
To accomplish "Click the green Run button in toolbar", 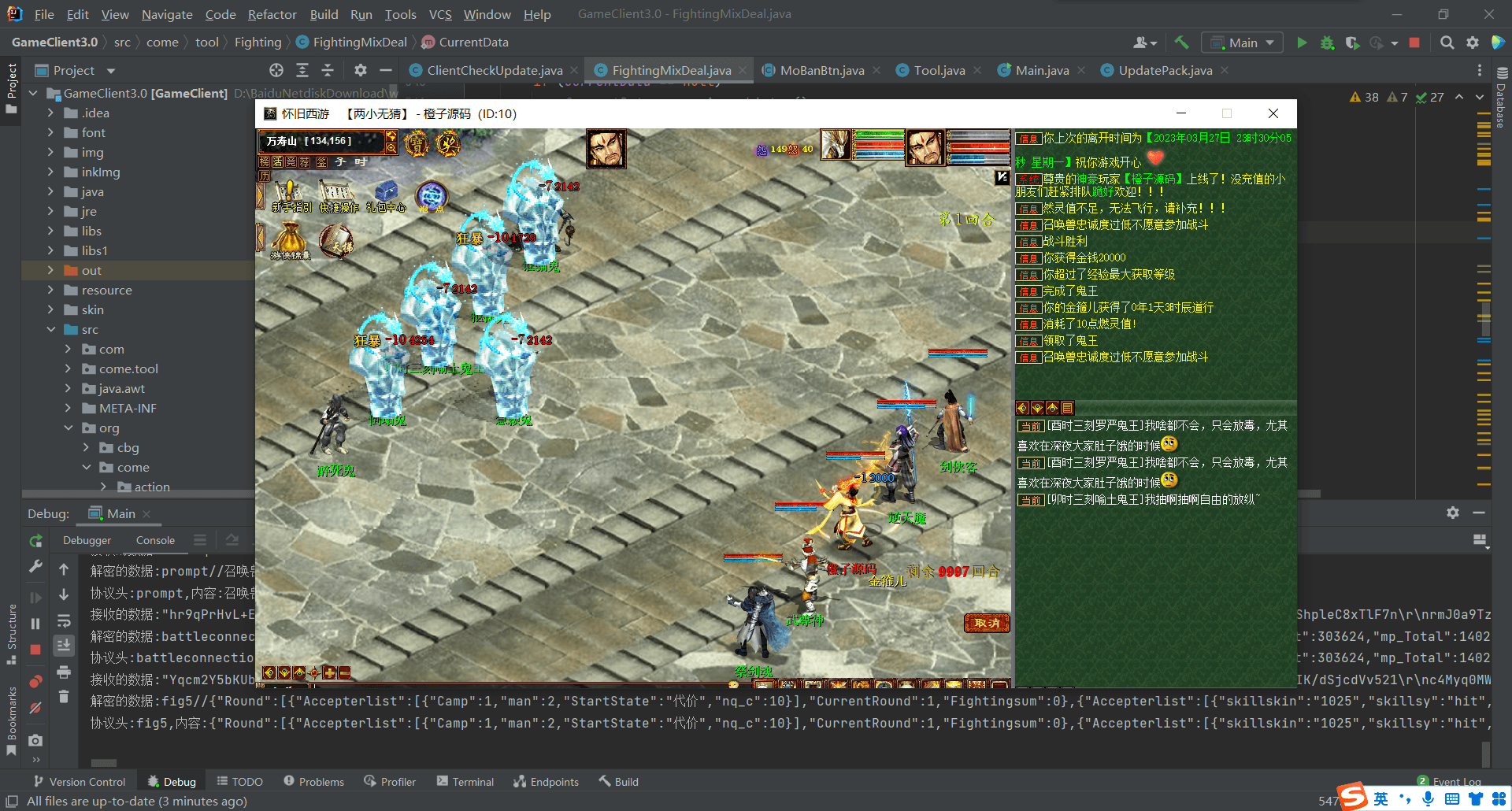I will (x=1302, y=43).
